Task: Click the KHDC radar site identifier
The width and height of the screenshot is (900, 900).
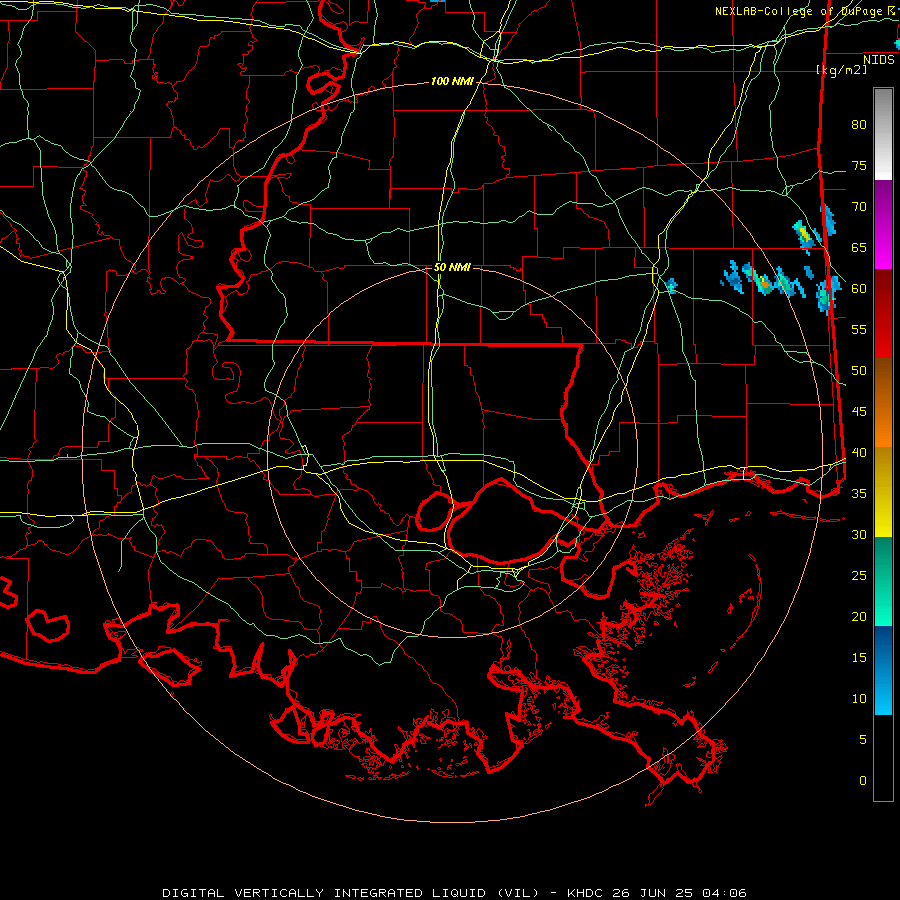Action: [588, 893]
